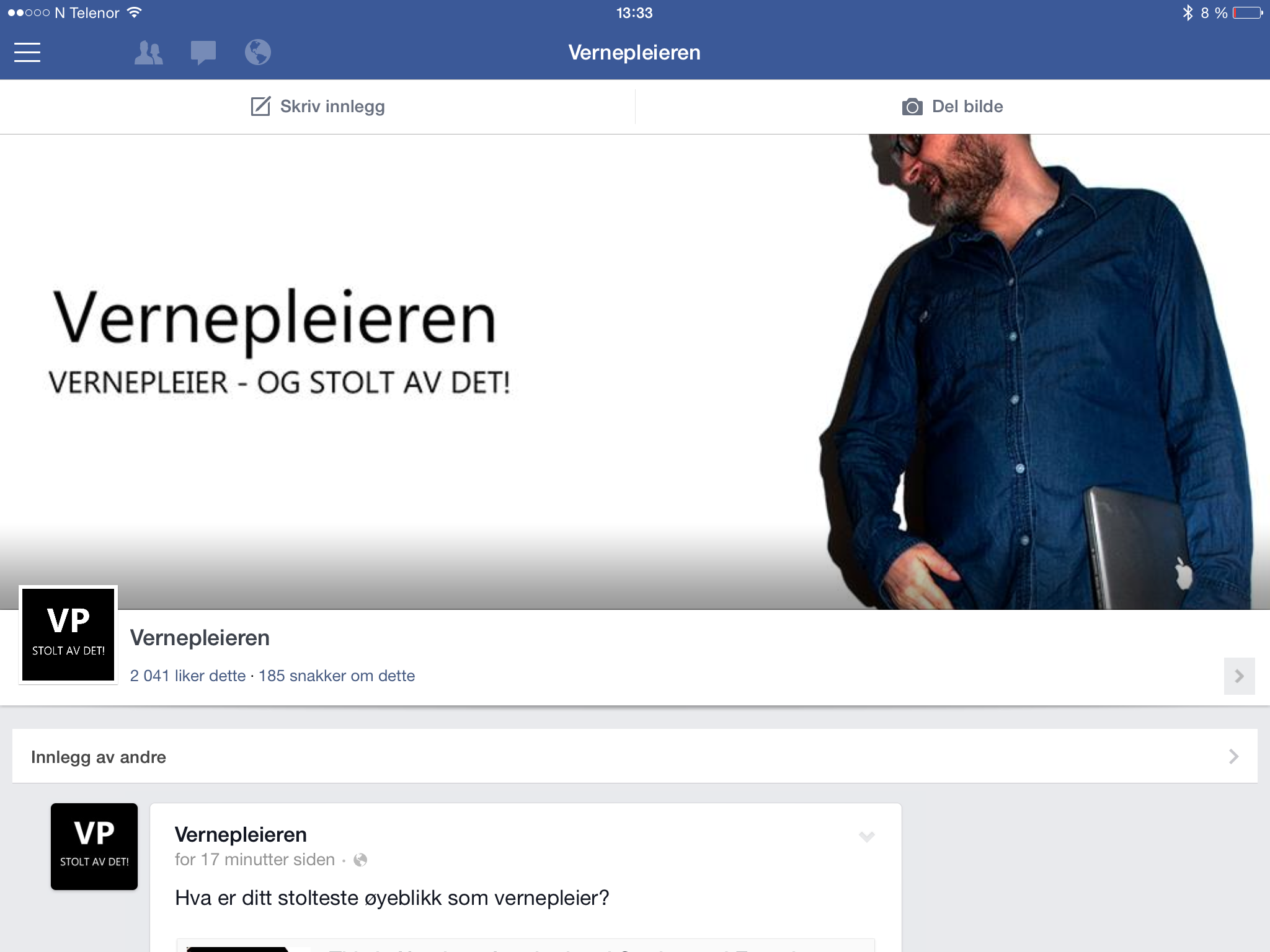Tap Del bilde to share photo

click(952, 107)
